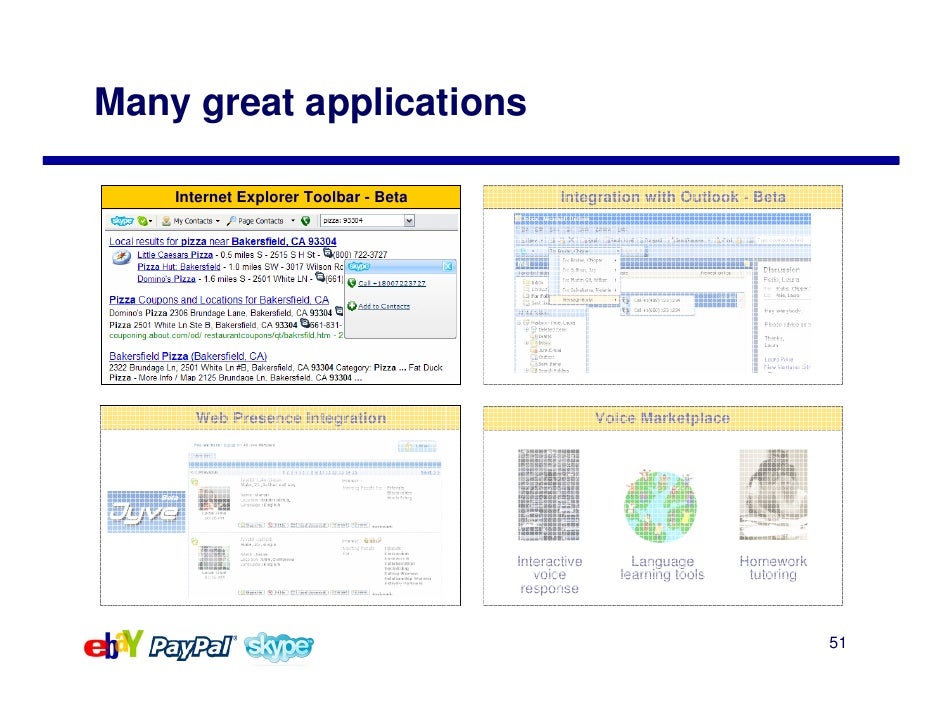This screenshot has width=942, height=728.
Task: Click the PayPal logo
Action: [x=192, y=647]
